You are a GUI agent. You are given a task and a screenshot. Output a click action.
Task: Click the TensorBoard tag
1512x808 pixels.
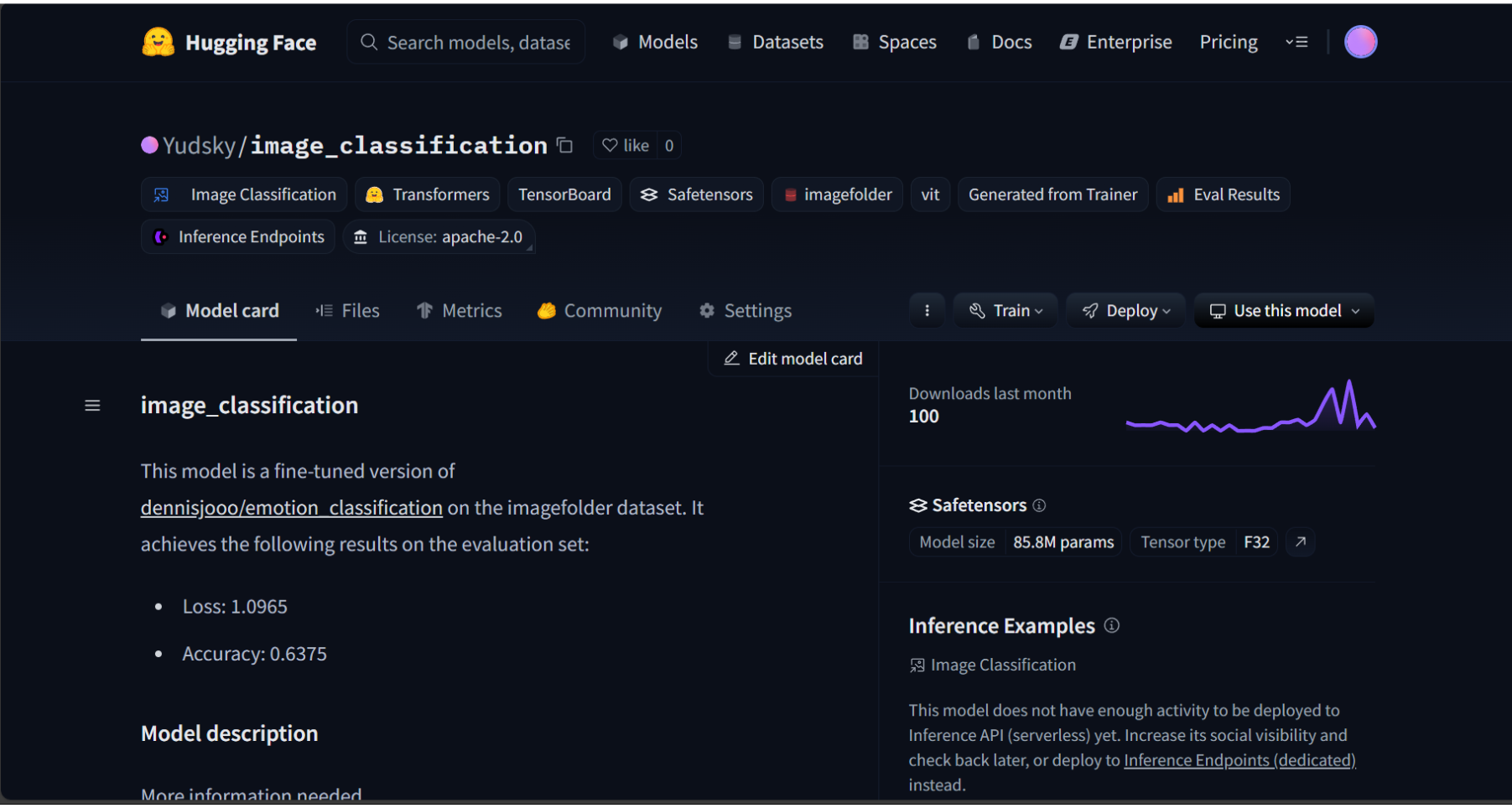564,194
